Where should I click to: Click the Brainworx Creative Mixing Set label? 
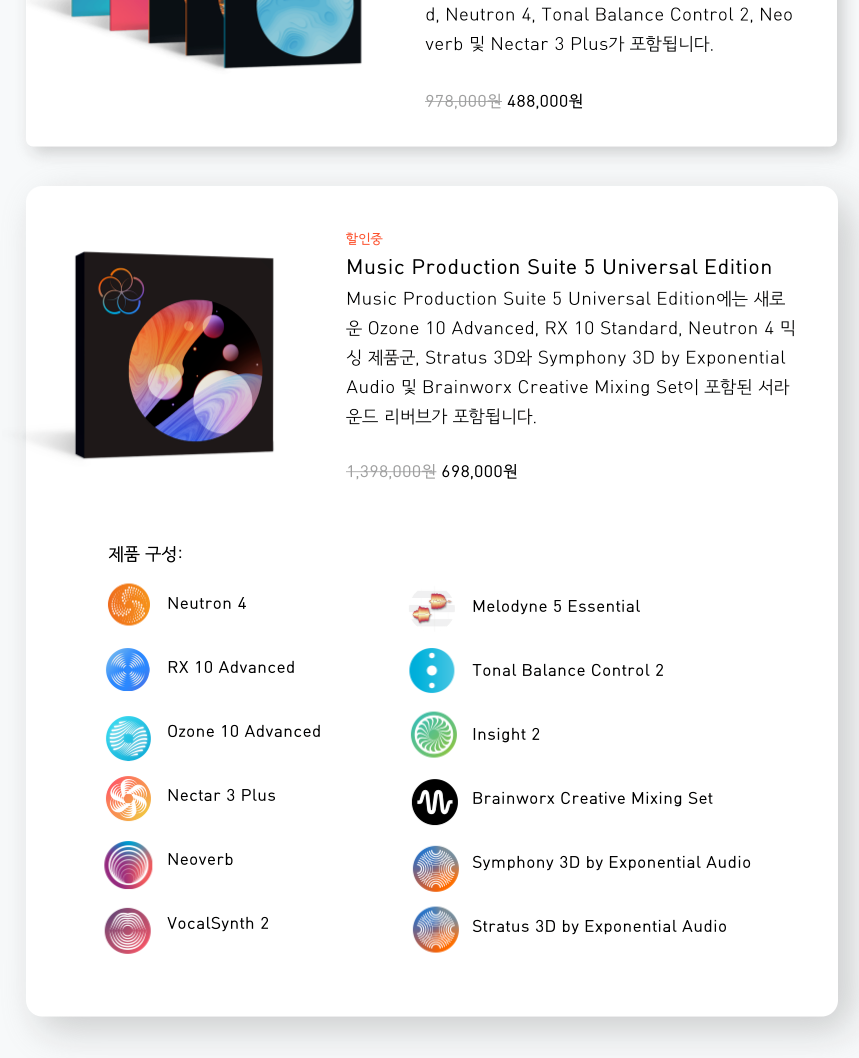pyautogui.click(x=592, y=798)
